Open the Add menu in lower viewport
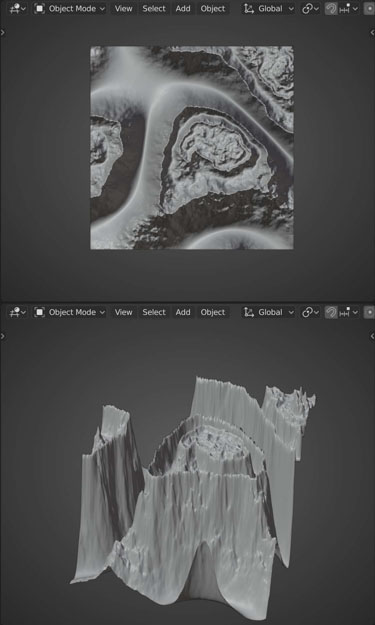The width and height of the screenshot is (375, 625). (183, 312)
